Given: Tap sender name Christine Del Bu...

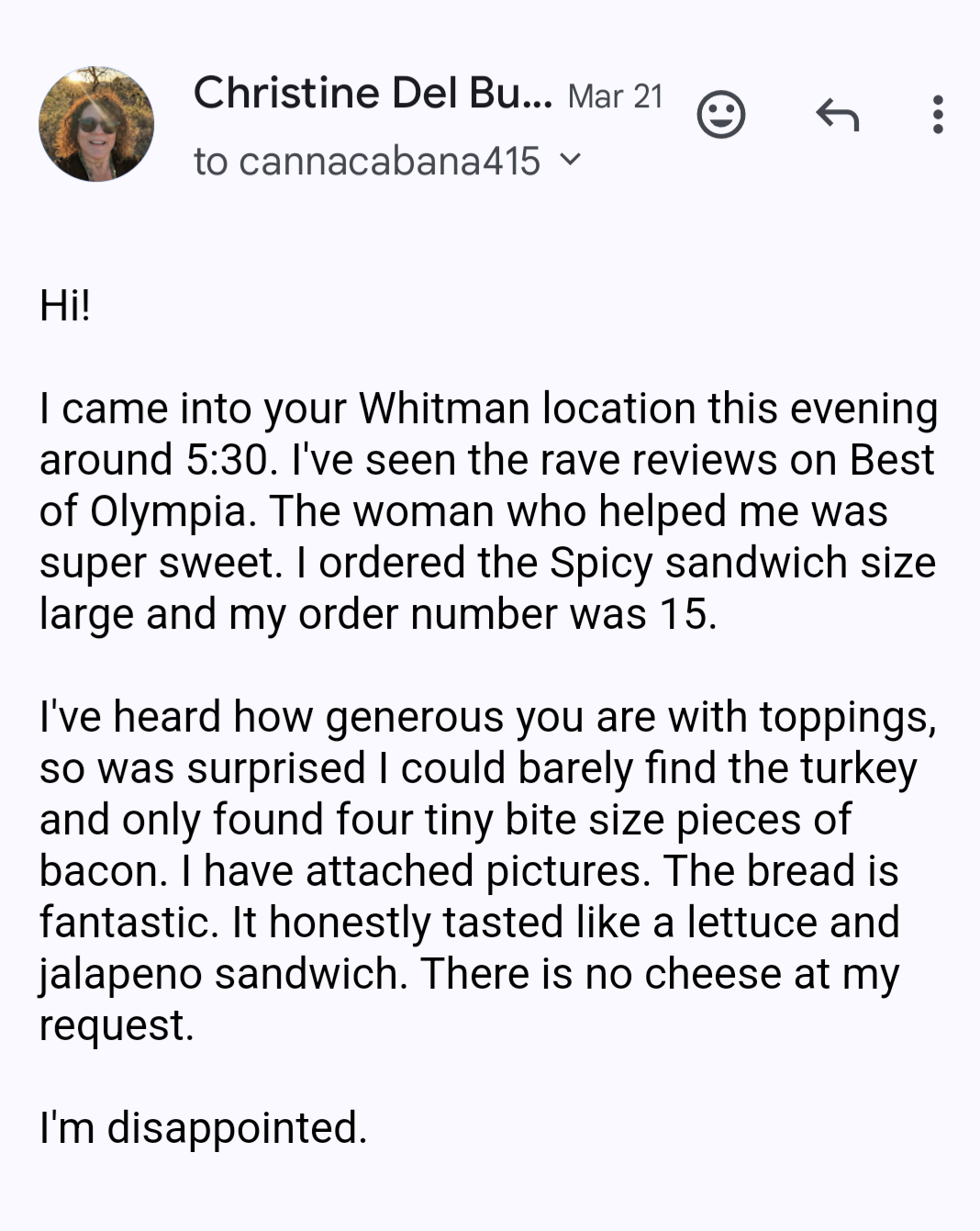Looking at the screenshot, I should tap(372, 94).
